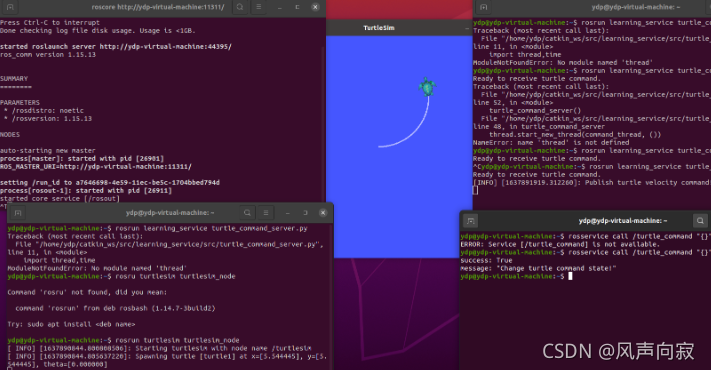Click 'ERROR: Service [/turtle_command] is not available' line

(x=560, y=244)
